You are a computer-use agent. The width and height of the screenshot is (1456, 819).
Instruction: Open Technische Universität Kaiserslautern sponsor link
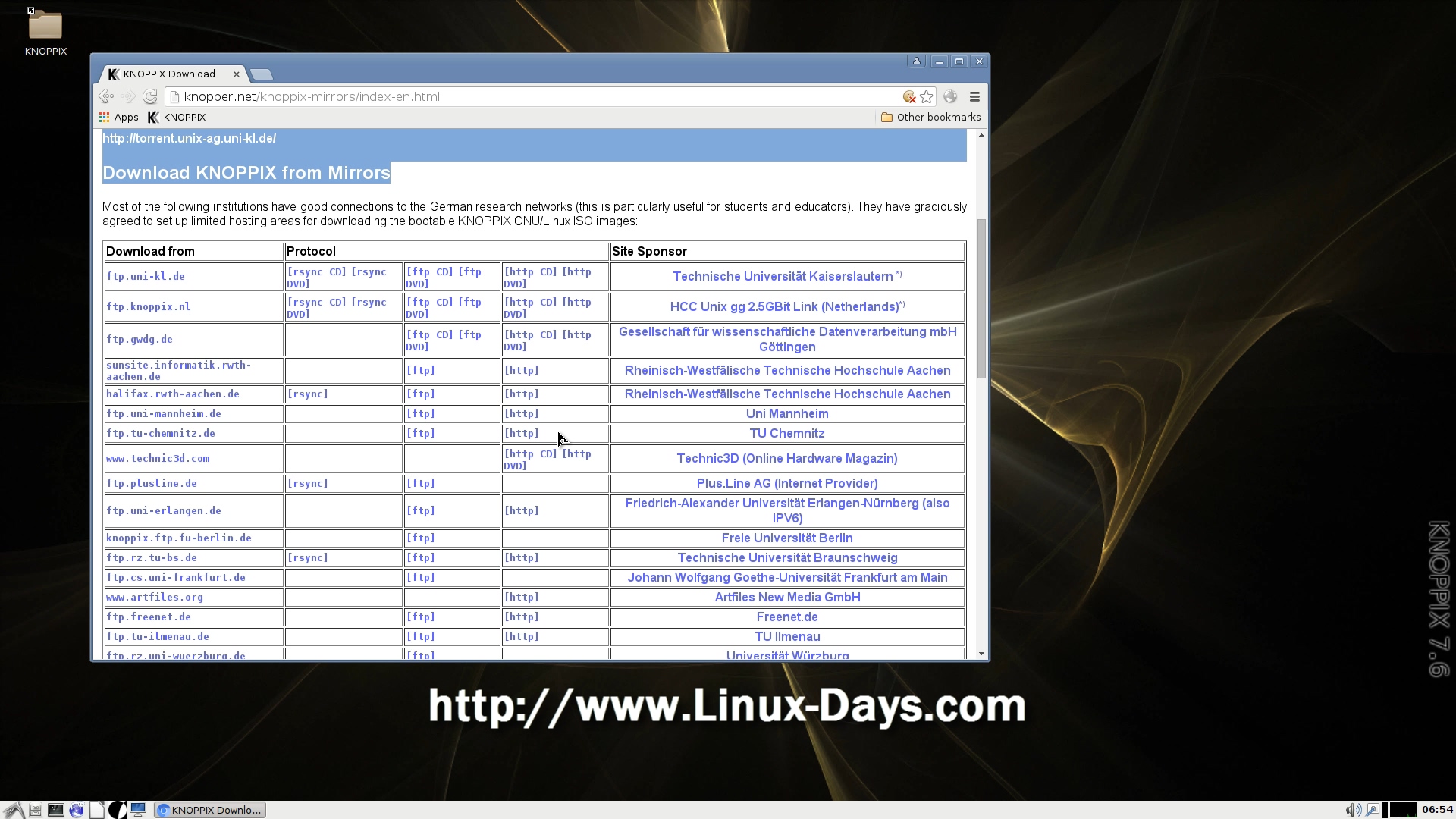tap(783, 276)
